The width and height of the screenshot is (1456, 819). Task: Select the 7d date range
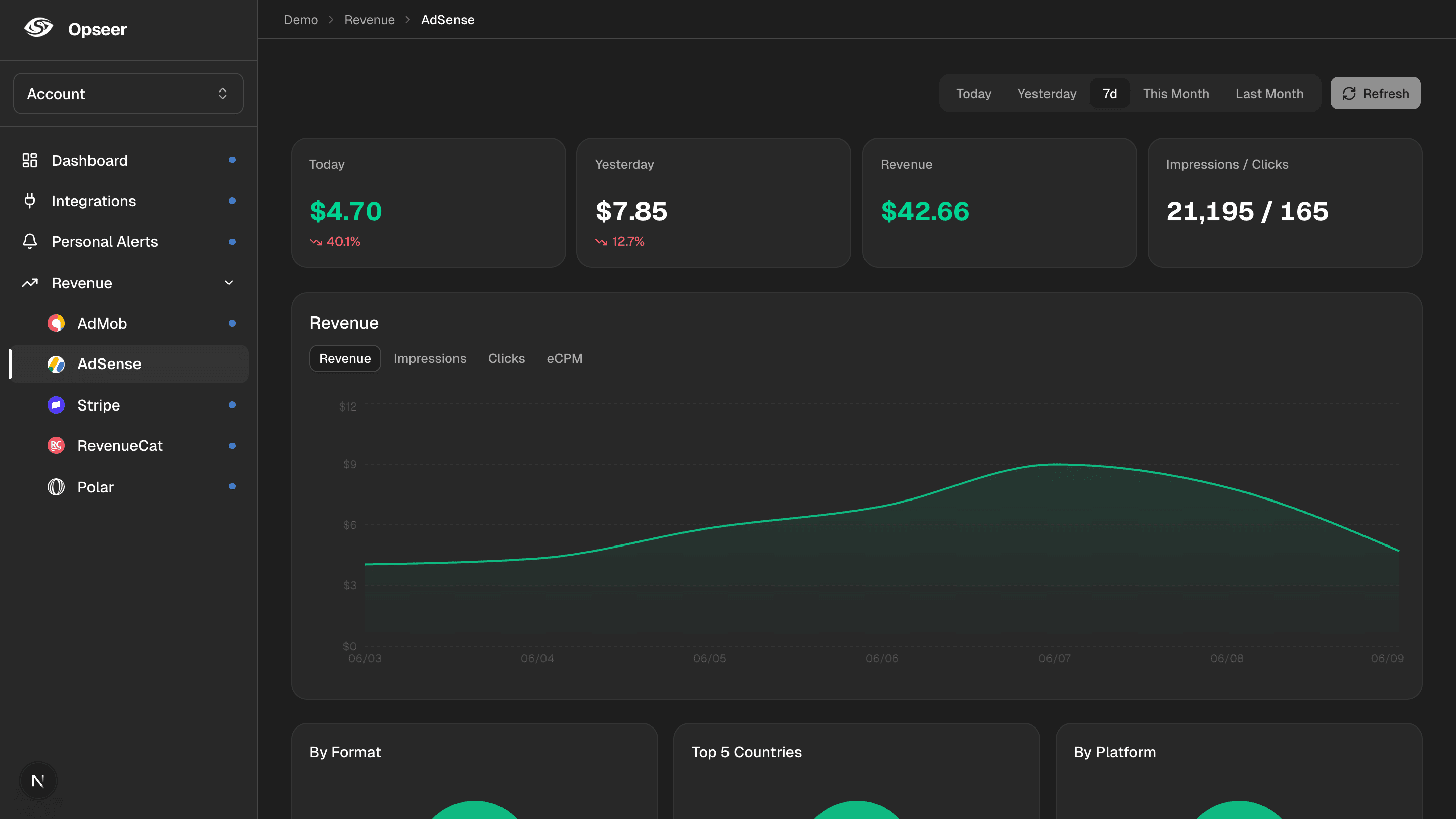click(1110, 93)
